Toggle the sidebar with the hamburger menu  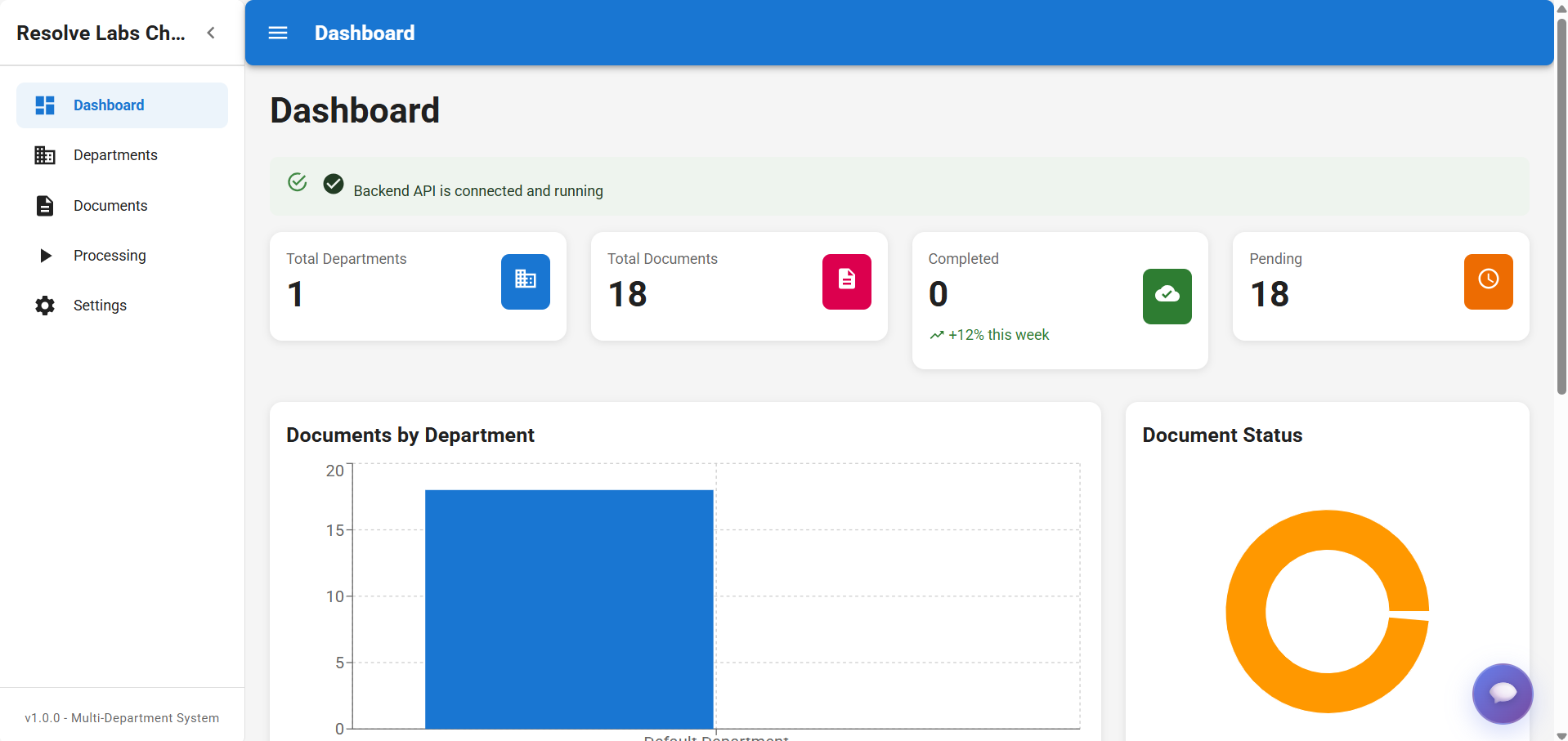tap(278, 33)
